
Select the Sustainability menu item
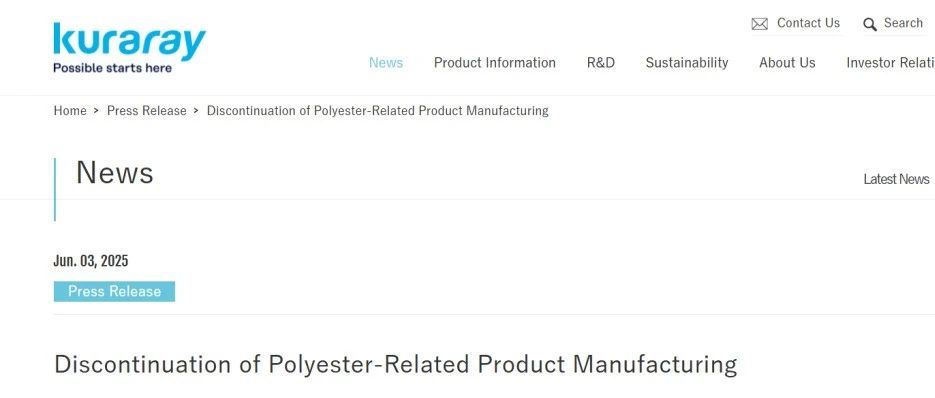(x=687, y=63)
